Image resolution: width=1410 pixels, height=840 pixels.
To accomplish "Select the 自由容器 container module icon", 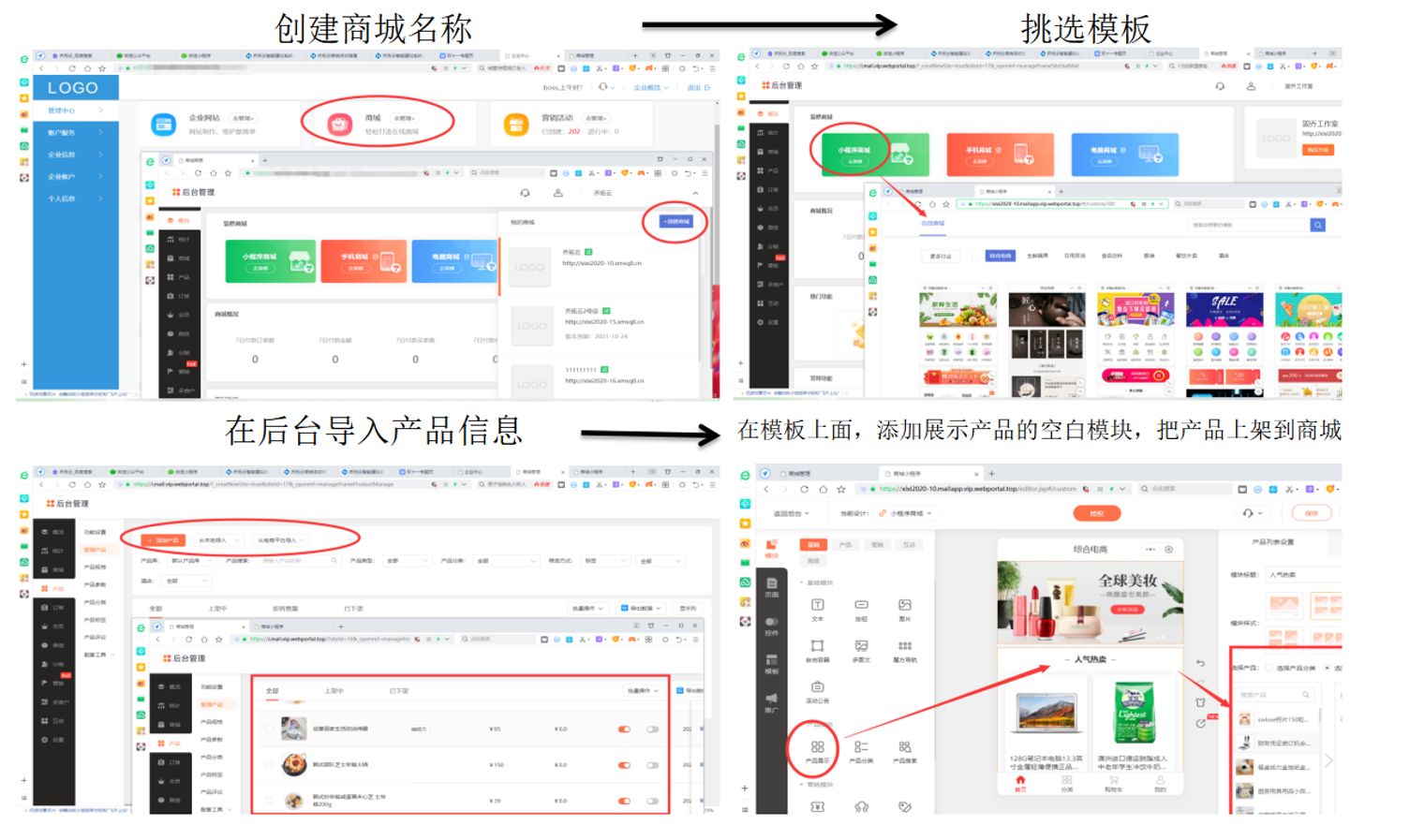I will tap(817, 646).
